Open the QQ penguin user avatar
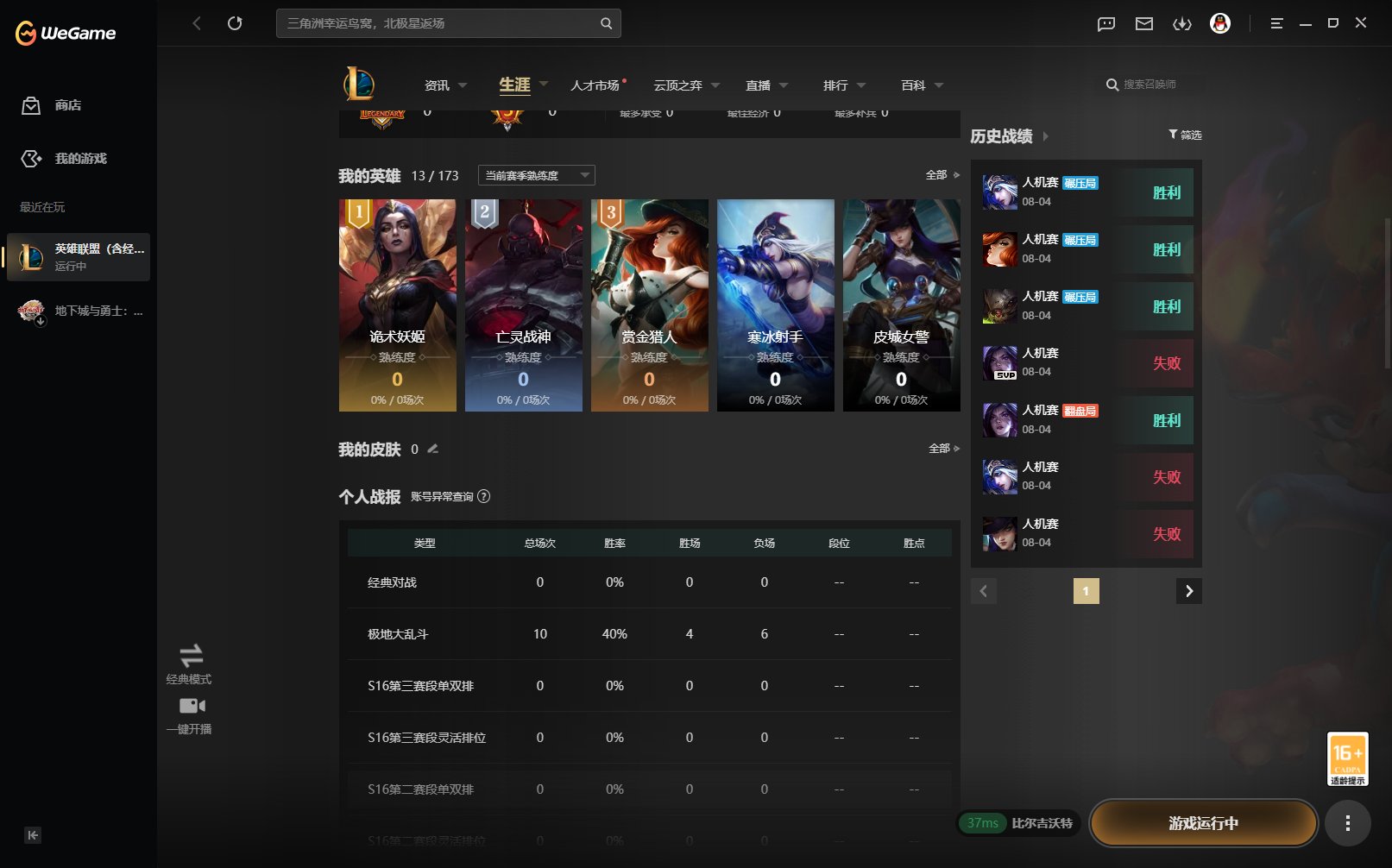This screenshot has width=1392, height=868. [1220, 23]
